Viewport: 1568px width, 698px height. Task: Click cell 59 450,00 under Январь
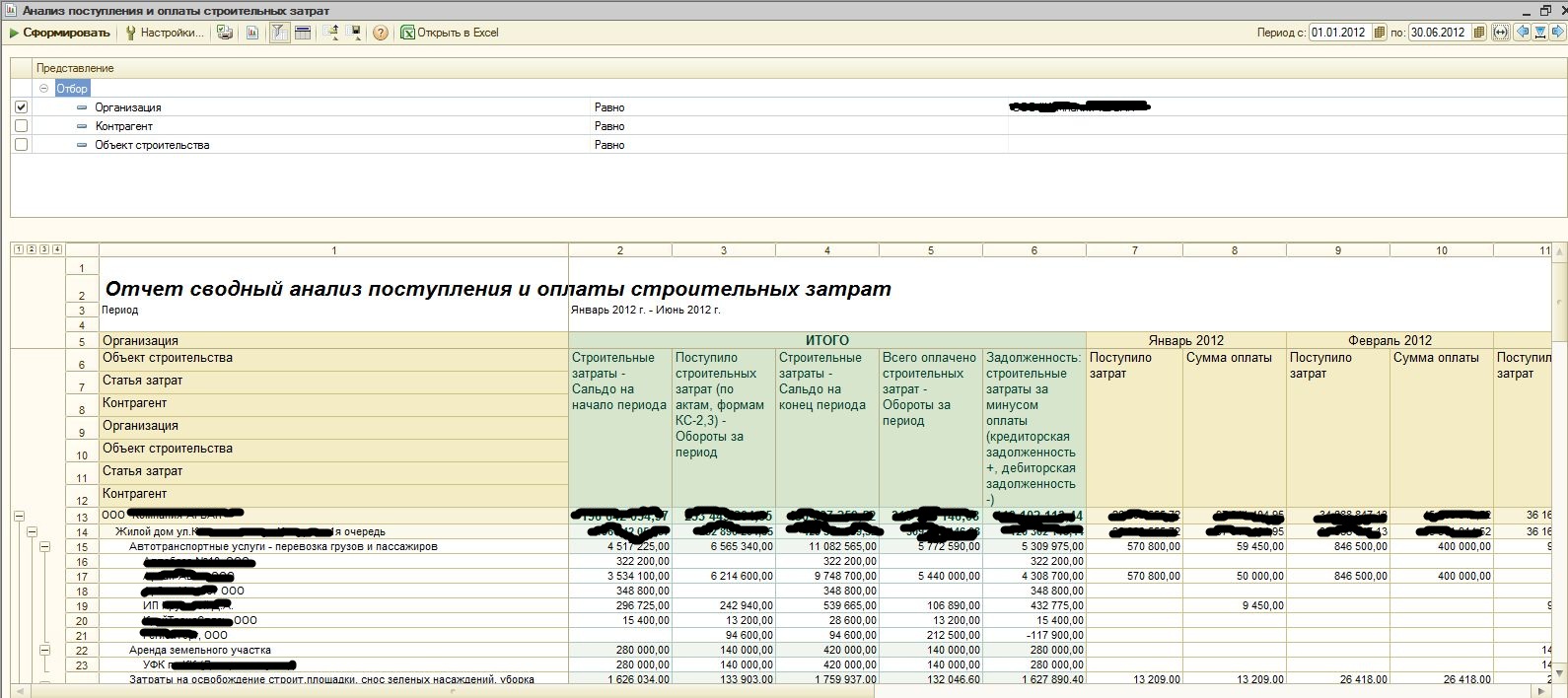1236,546
